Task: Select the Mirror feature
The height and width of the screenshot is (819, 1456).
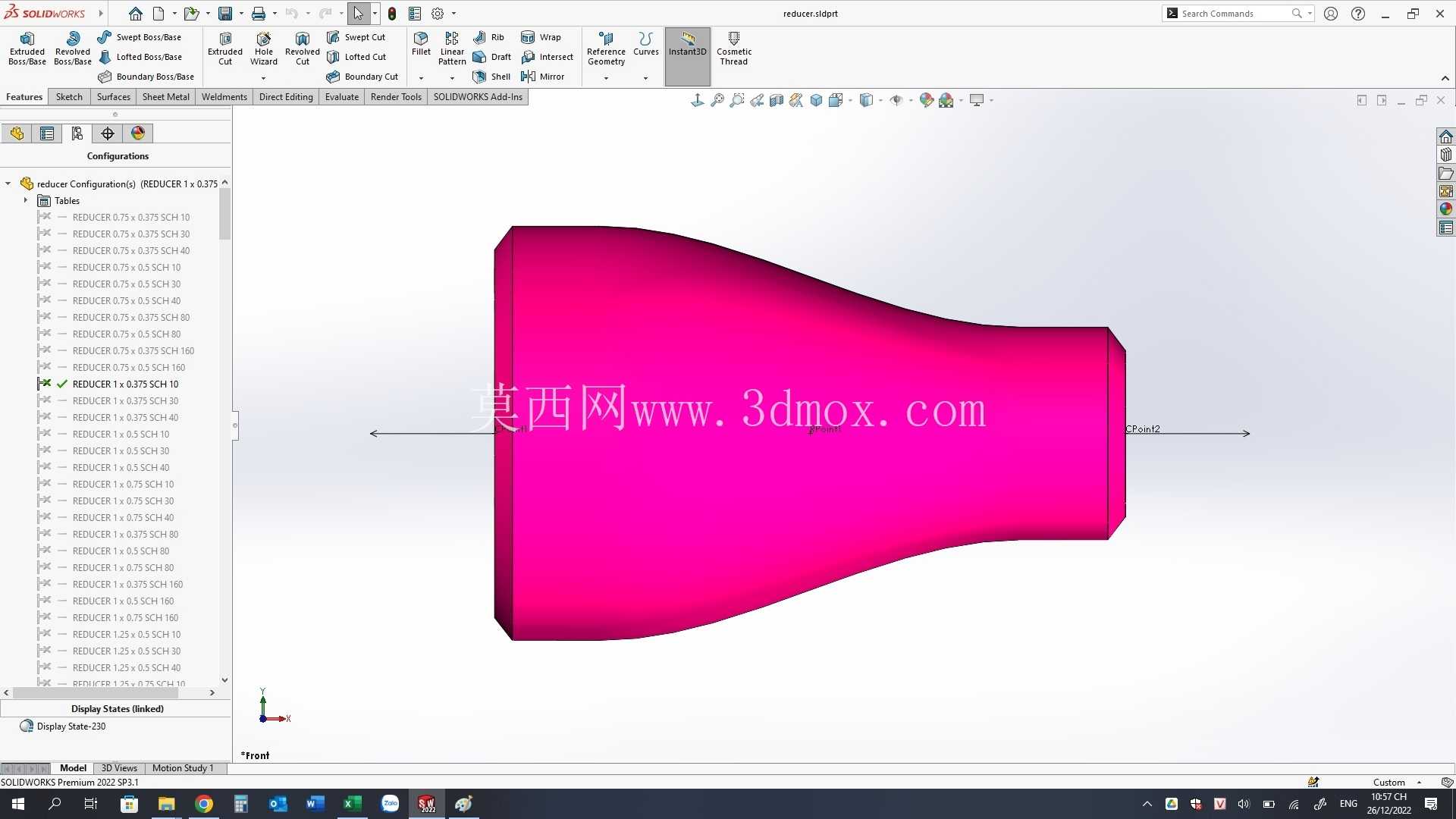Action: click(543, 77)
